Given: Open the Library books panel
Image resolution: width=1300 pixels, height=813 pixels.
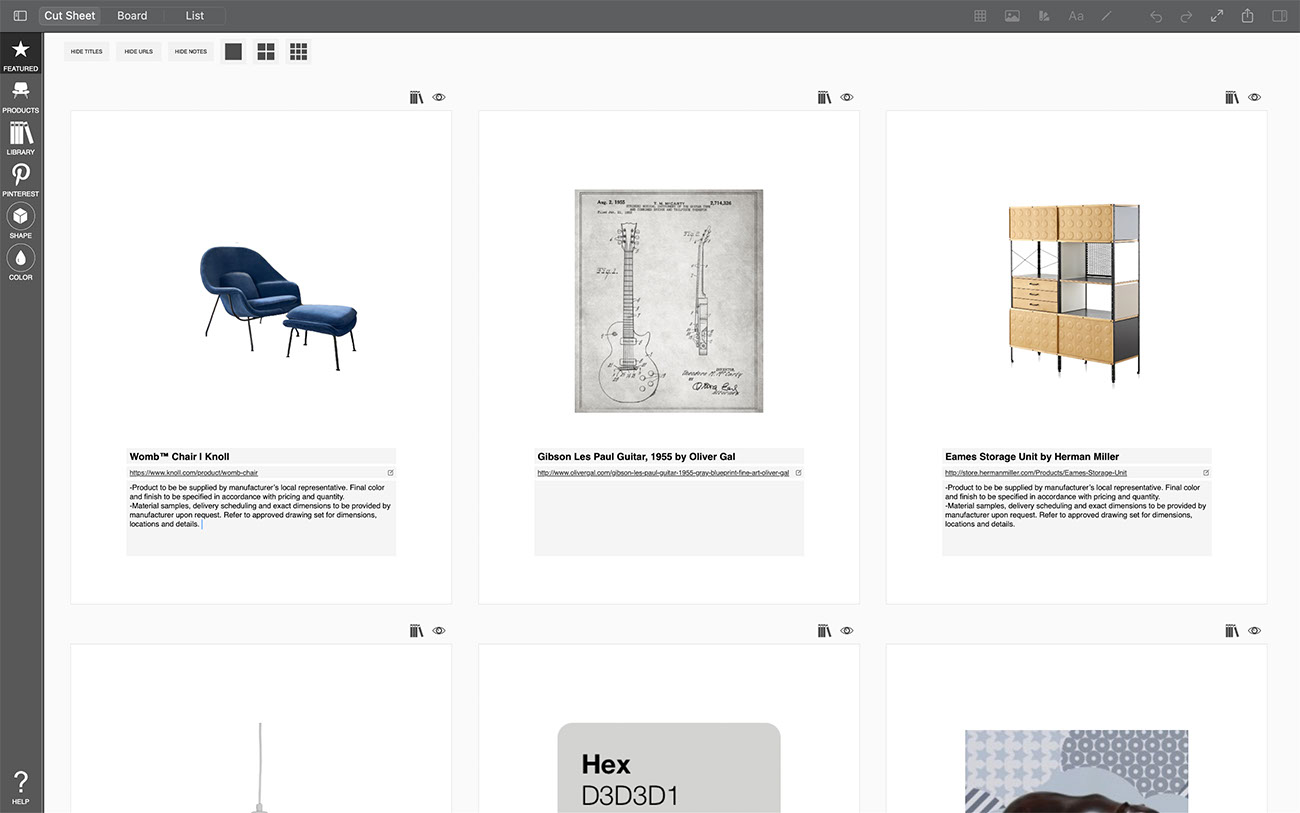Looking at the screenshot, I should tap(20, 138).
